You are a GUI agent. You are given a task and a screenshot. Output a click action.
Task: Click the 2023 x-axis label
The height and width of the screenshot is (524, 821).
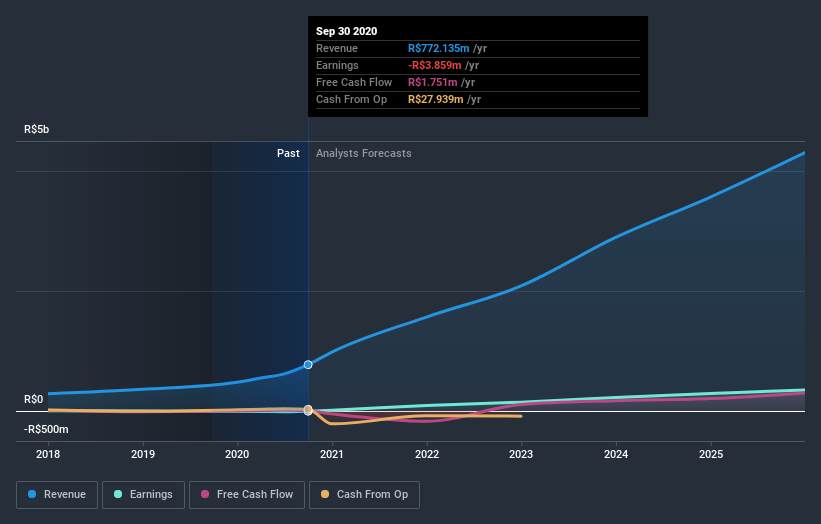pos(521,454)
